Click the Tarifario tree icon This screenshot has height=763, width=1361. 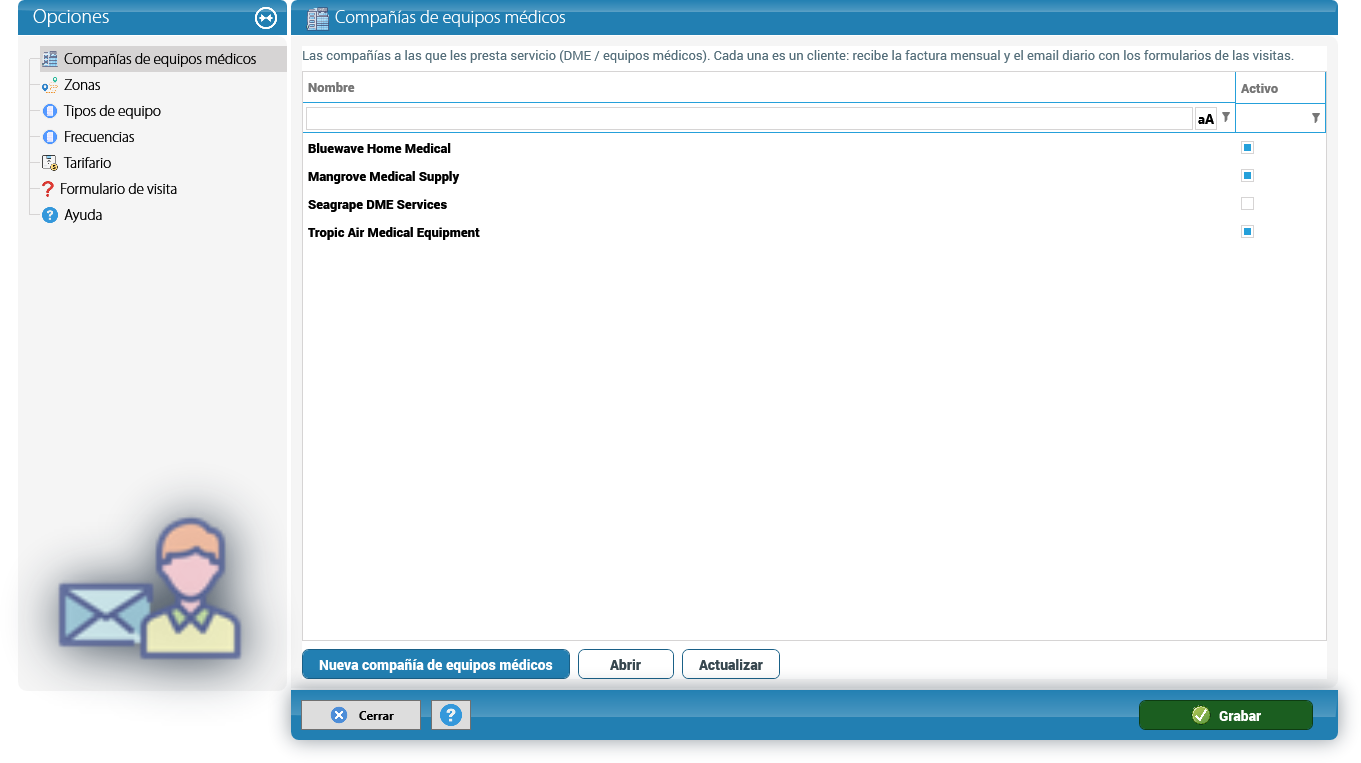pos(50,163)
